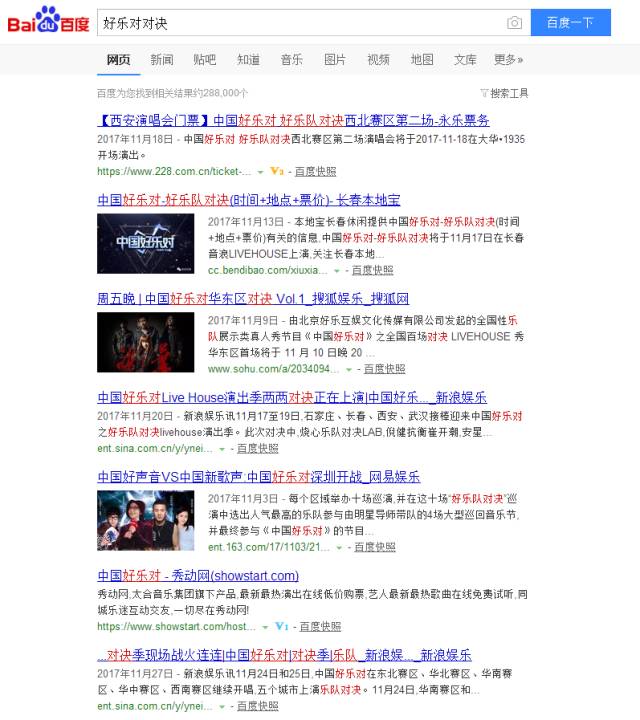The image size is (640, 720).
Task: Open 百度快照 for 11月27日 sina result
Action: click(x=258, y=706)
